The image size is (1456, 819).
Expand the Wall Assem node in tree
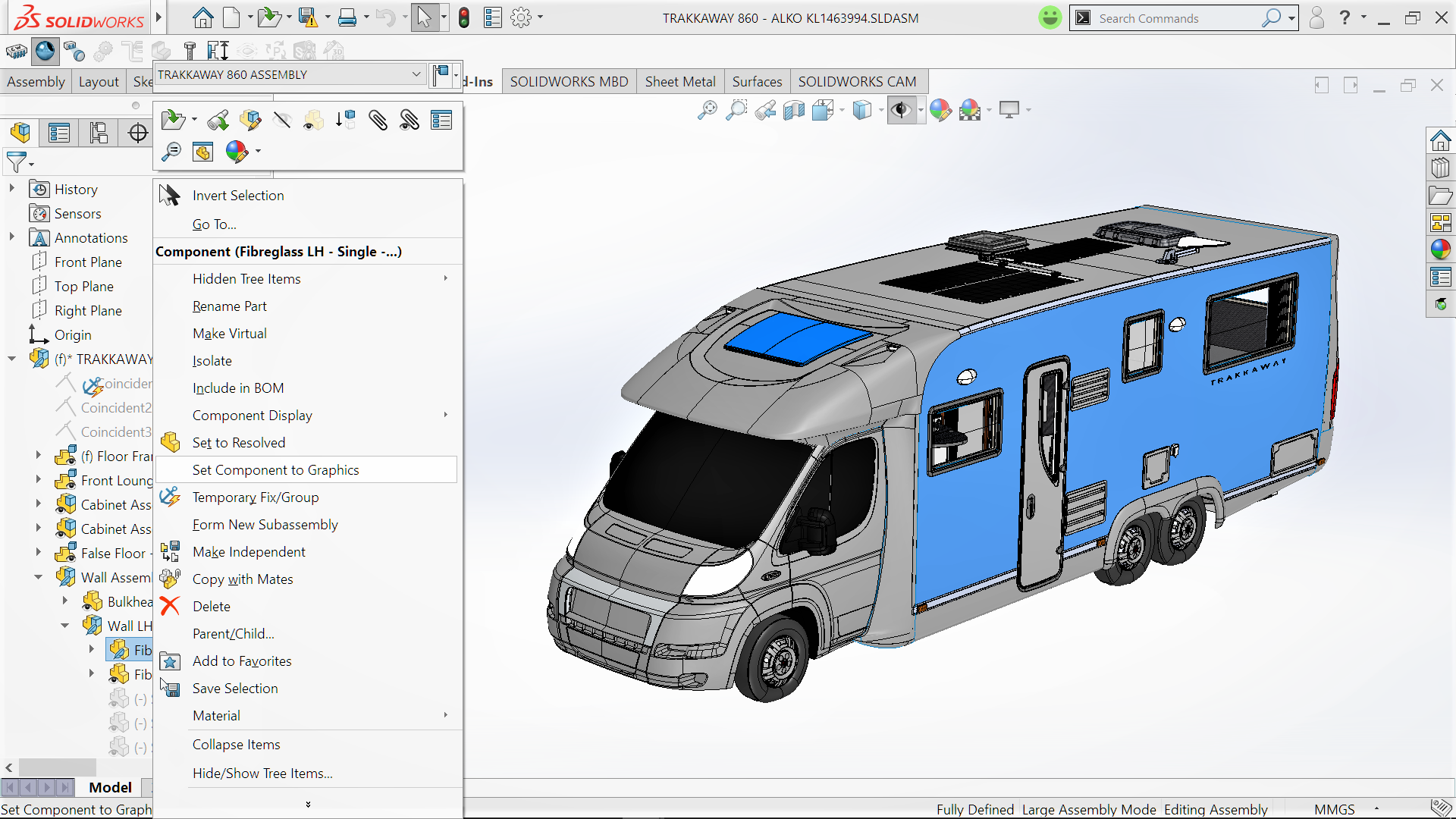39,577
